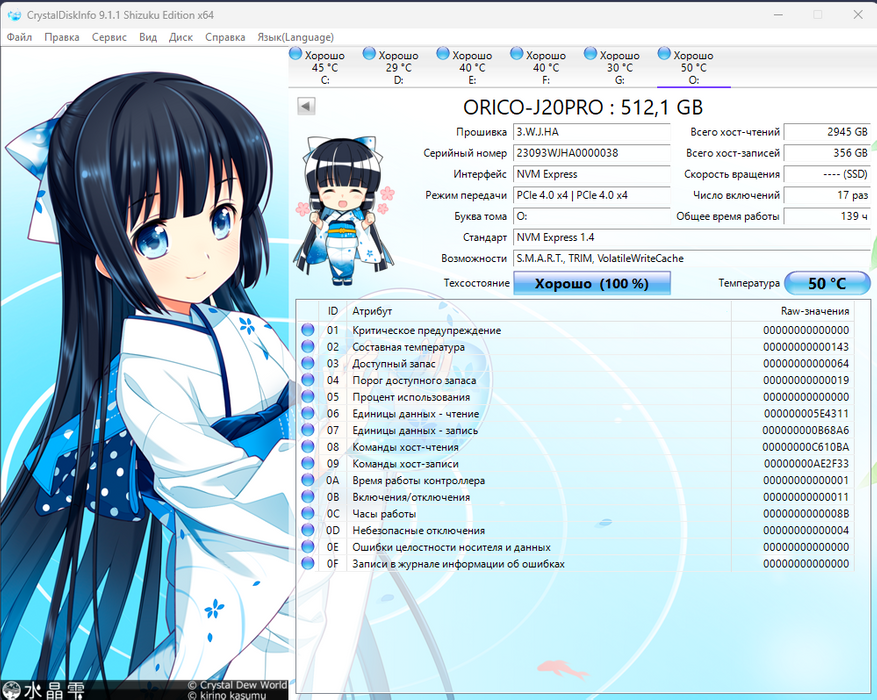Open the Язык(Language) menu

point(295,37)
